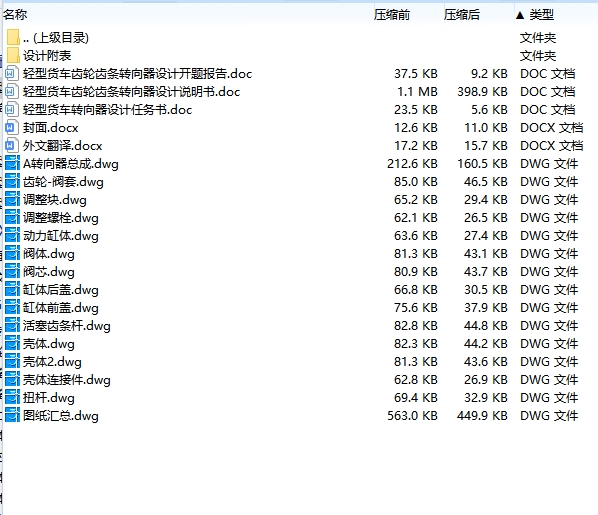Click the folder icon for 上级目录
The height and width of the screenshot is (515, 598).
(13, 37)
